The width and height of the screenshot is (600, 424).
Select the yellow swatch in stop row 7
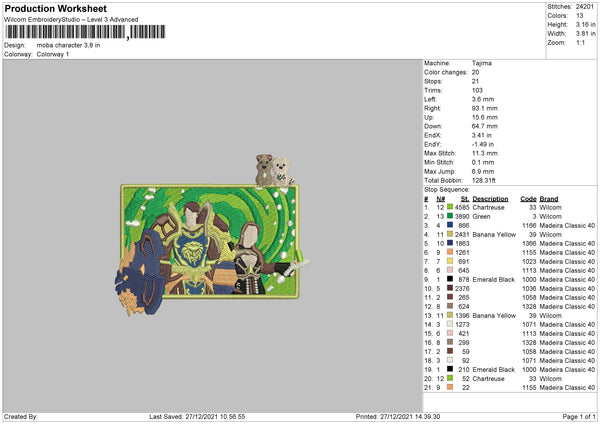pos(450,261)
